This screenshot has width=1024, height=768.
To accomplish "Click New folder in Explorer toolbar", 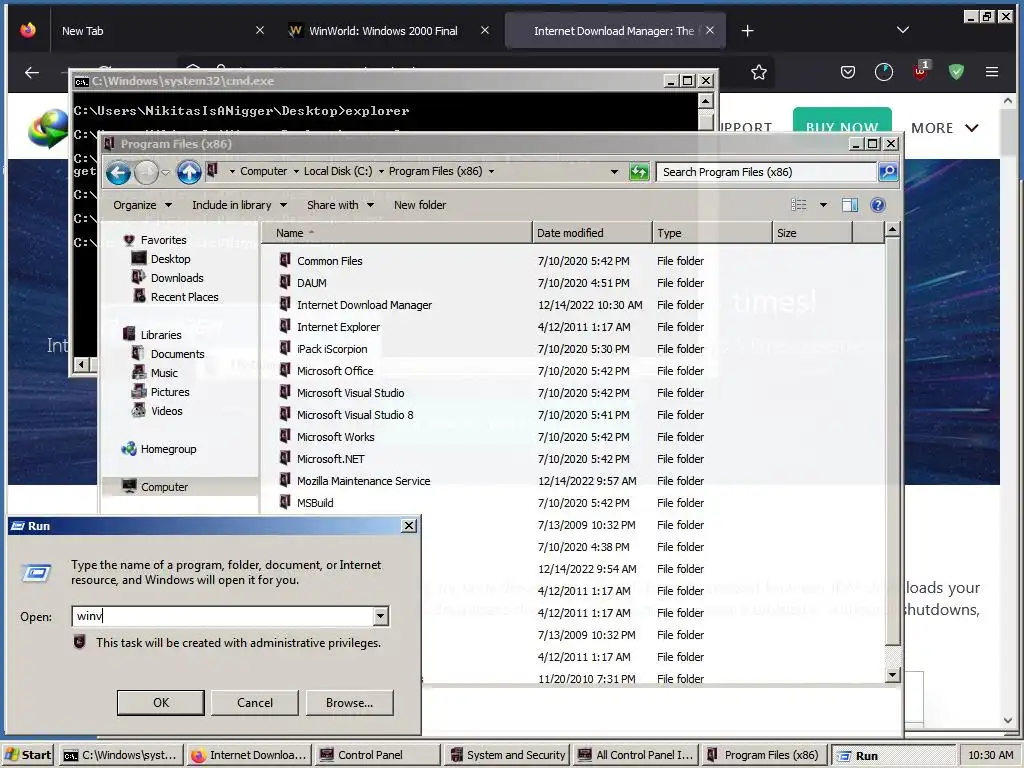I will (420, 205).
